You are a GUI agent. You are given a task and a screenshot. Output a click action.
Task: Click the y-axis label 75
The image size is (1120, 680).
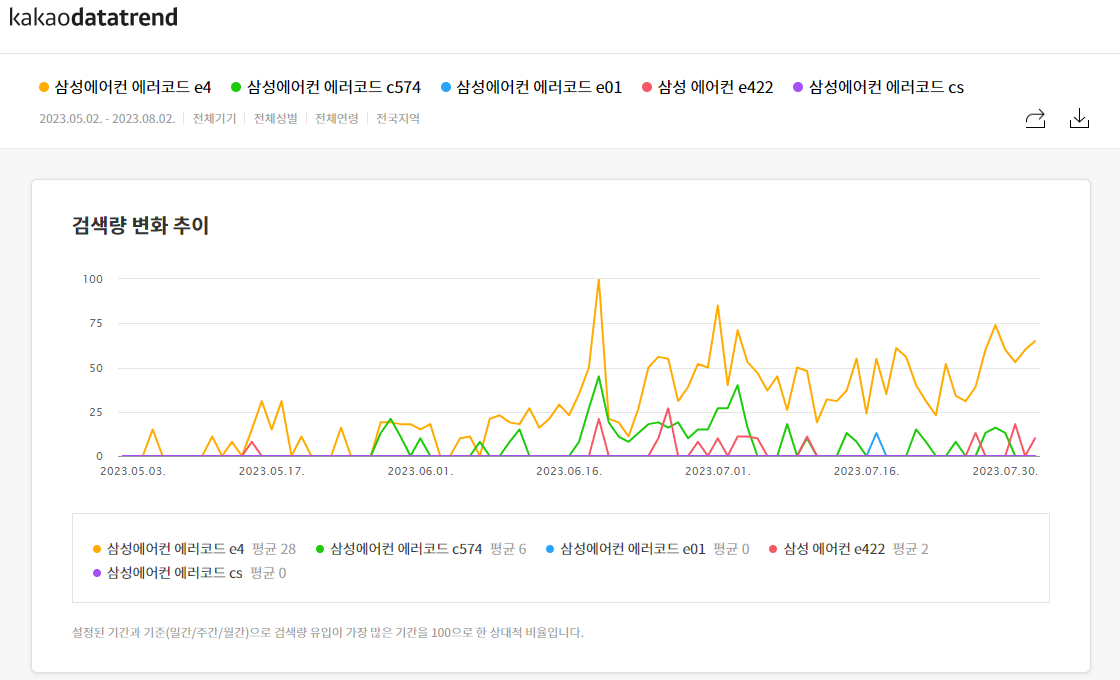click(96, 324)
